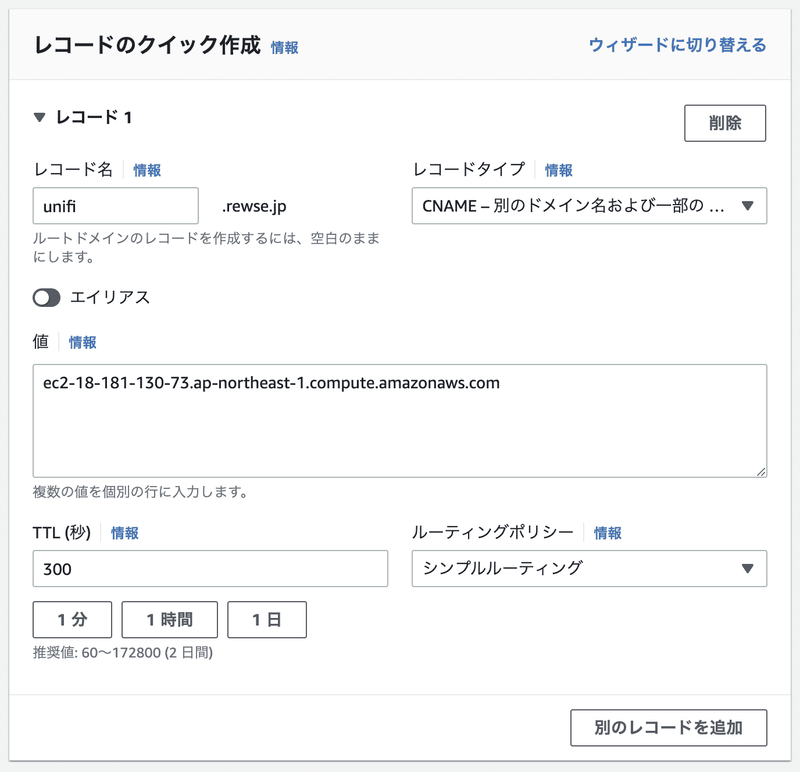The image size is (800, 772).
Task: Click the record name field containing unifi
Action: coord(114,206)
